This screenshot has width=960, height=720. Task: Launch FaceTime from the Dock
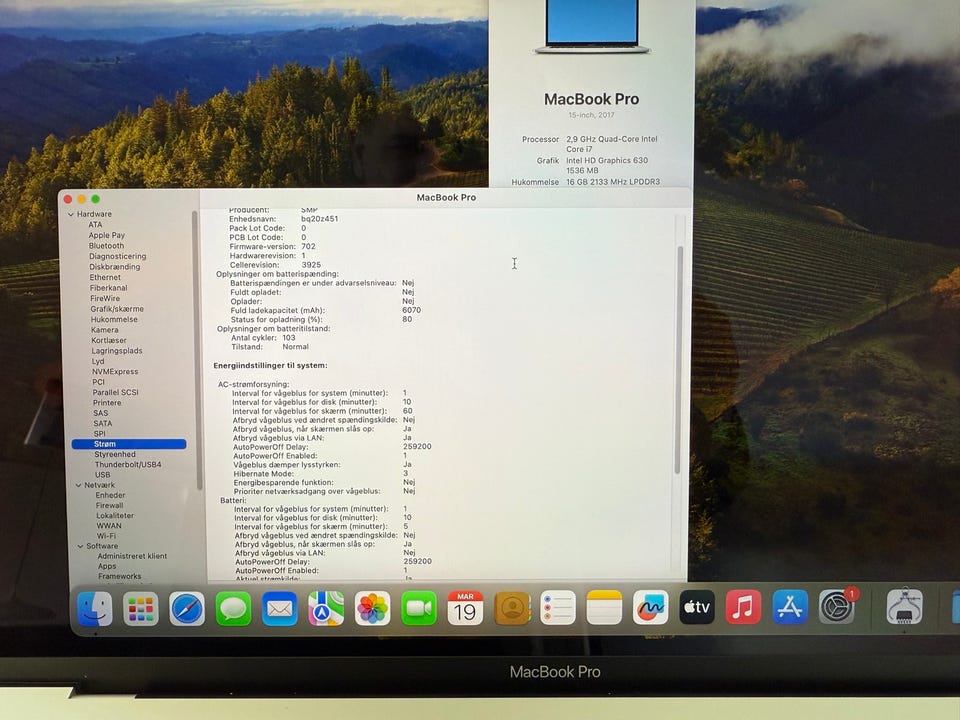point(419,609)
